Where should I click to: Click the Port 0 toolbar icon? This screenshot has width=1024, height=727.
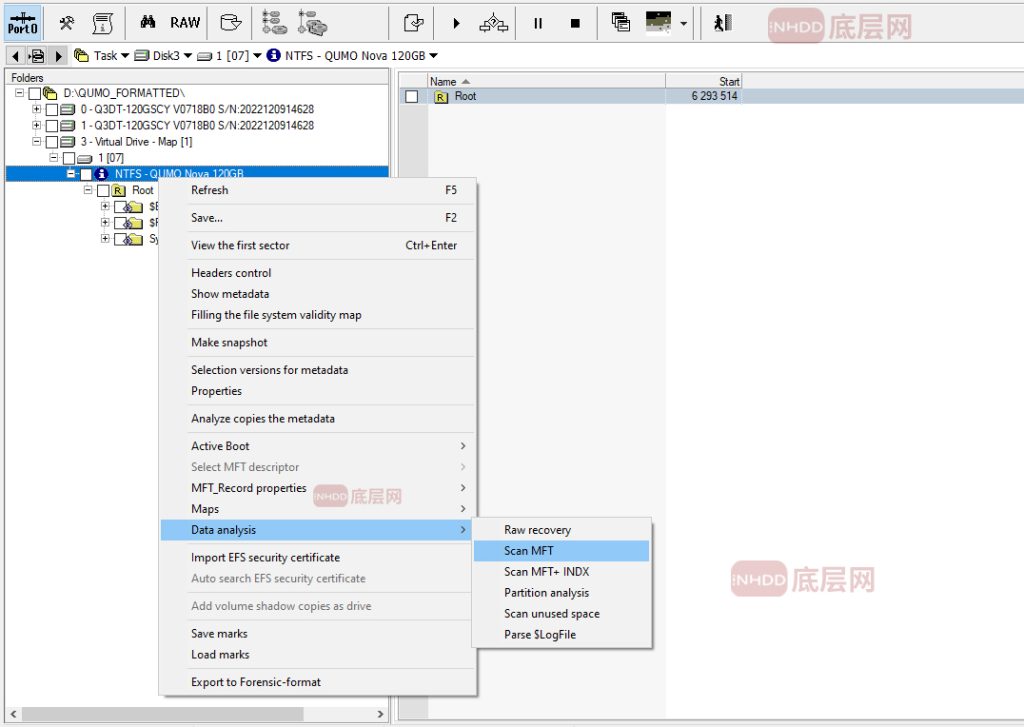22,22
